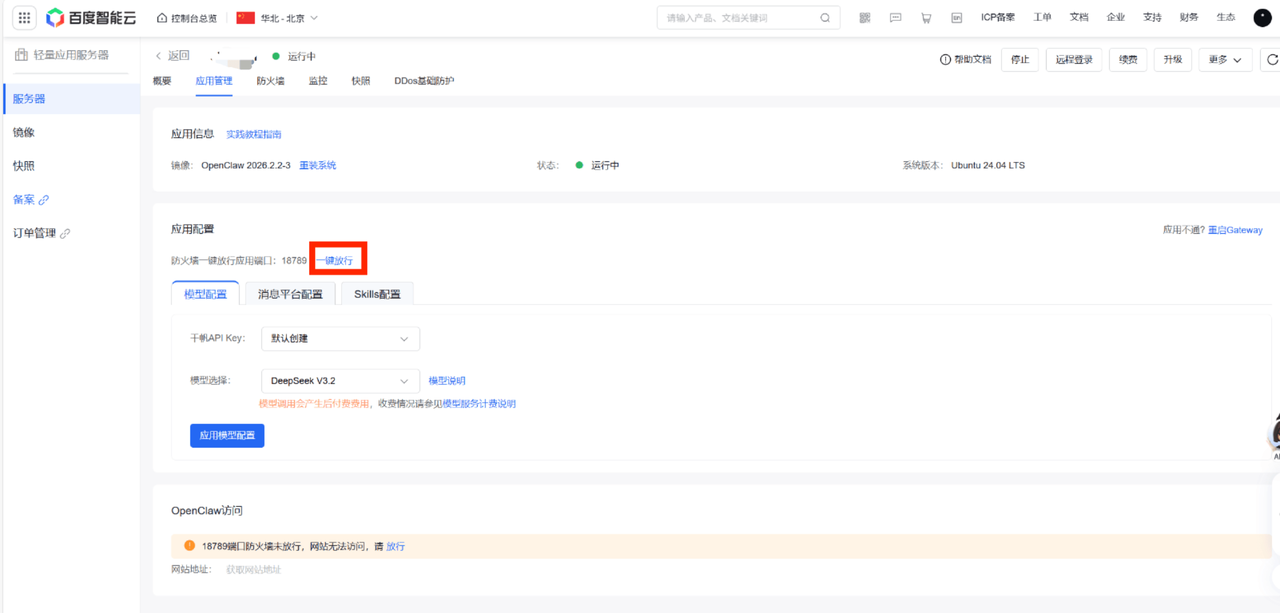Open the Skills配置 tab

point(377,294)
